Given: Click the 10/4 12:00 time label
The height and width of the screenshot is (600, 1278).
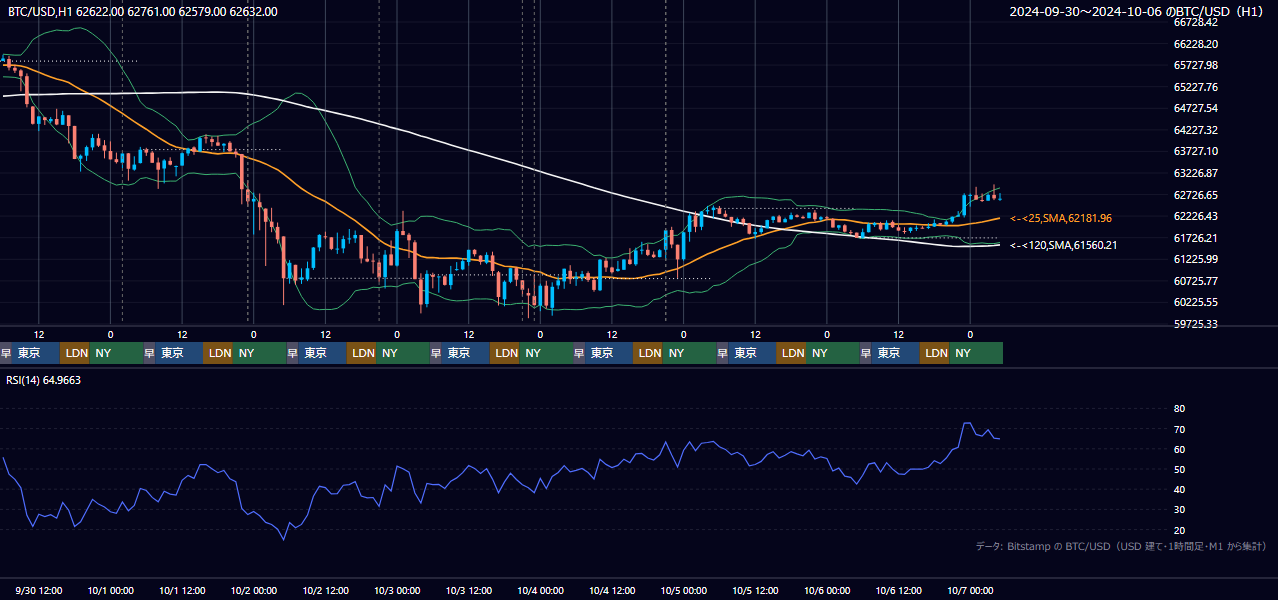Looking at the screenshot, I should [x=612, y=590].
